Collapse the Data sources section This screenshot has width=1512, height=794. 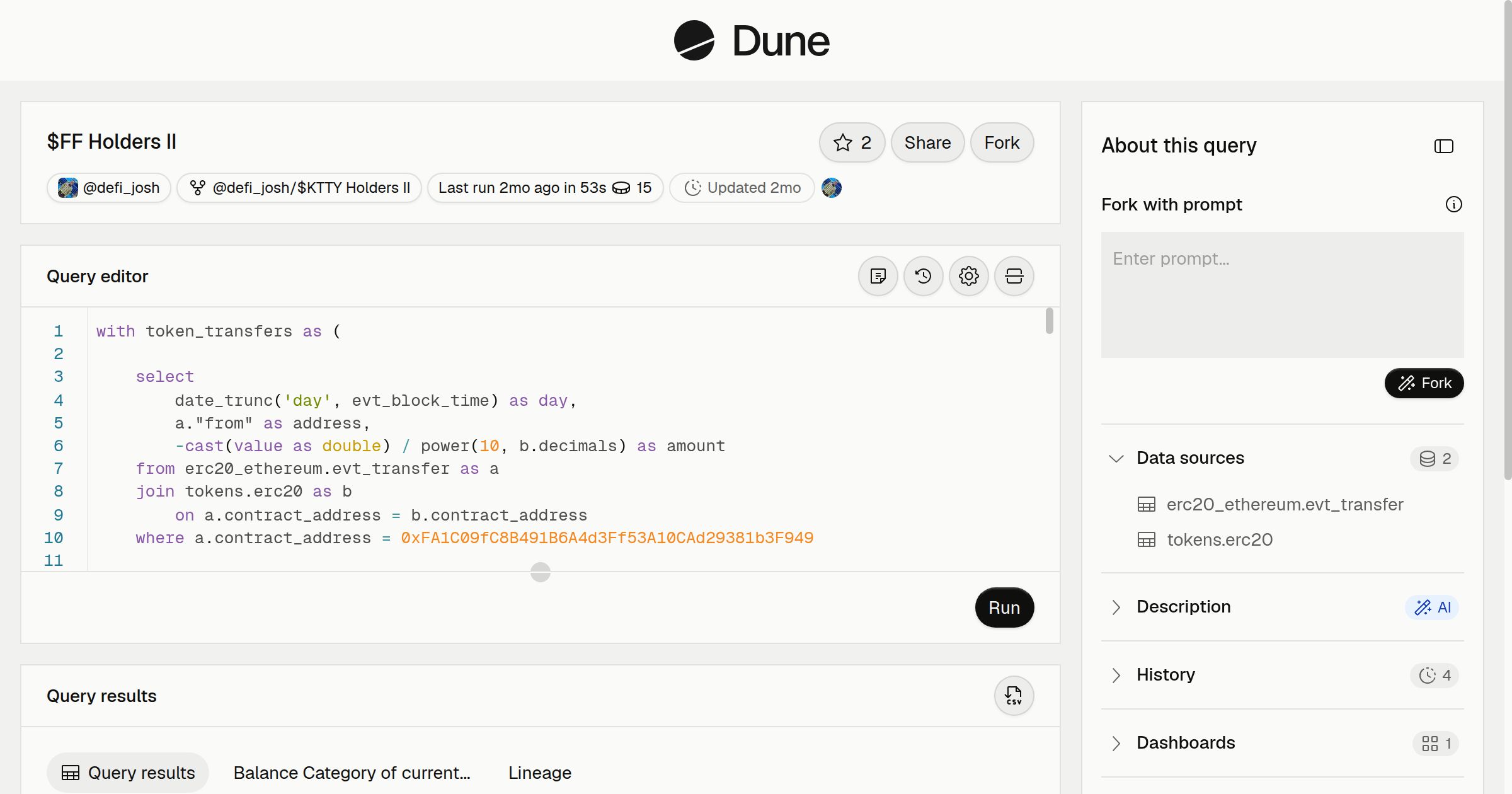point(1116,458)
